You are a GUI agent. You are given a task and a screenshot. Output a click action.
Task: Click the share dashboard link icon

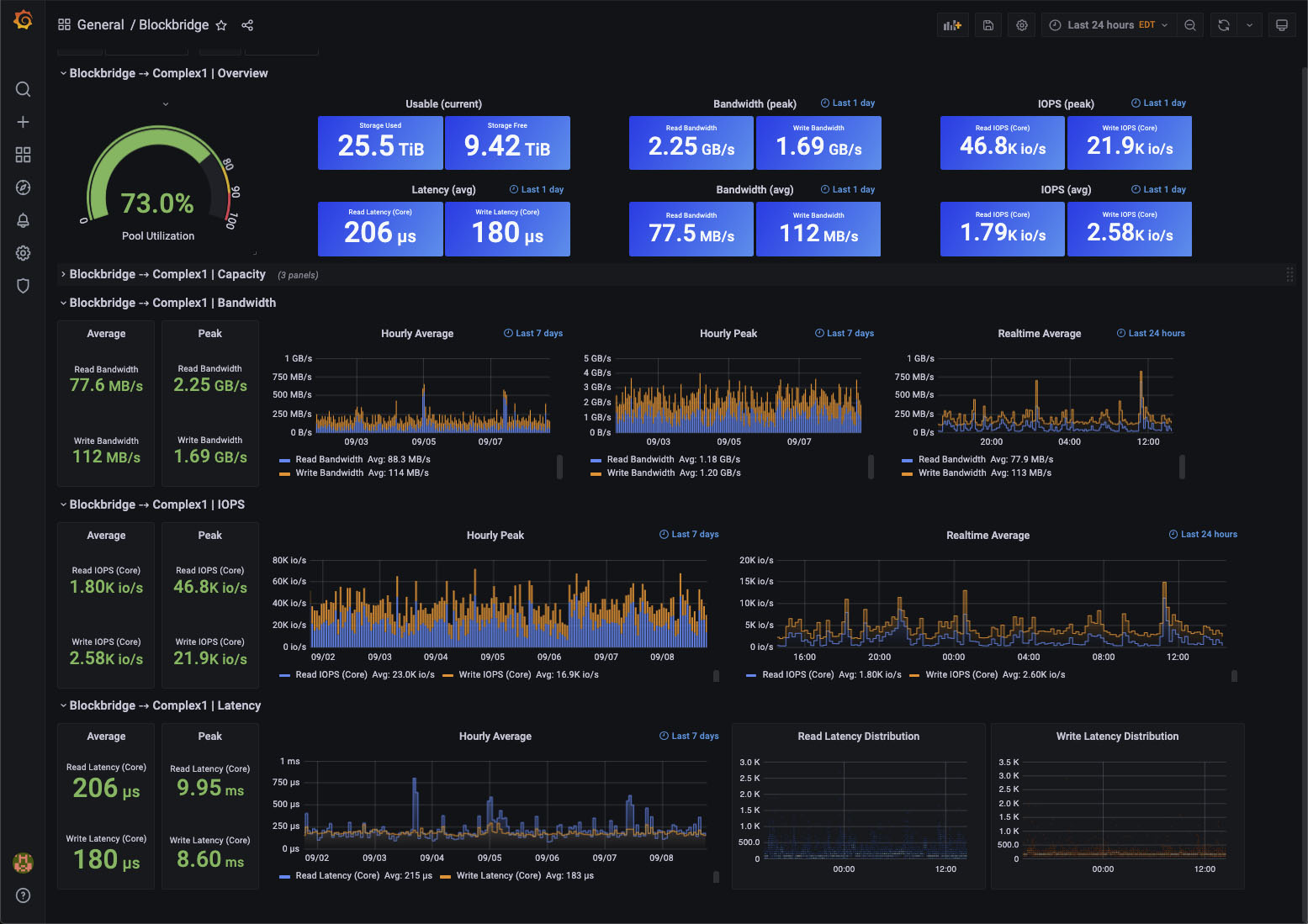[247, 25]
